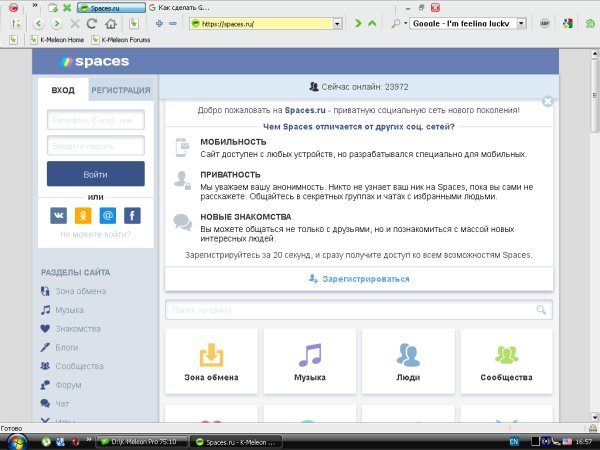Click the Не можете войти? link
Viewport: 600px width, 450px height.
96,234
